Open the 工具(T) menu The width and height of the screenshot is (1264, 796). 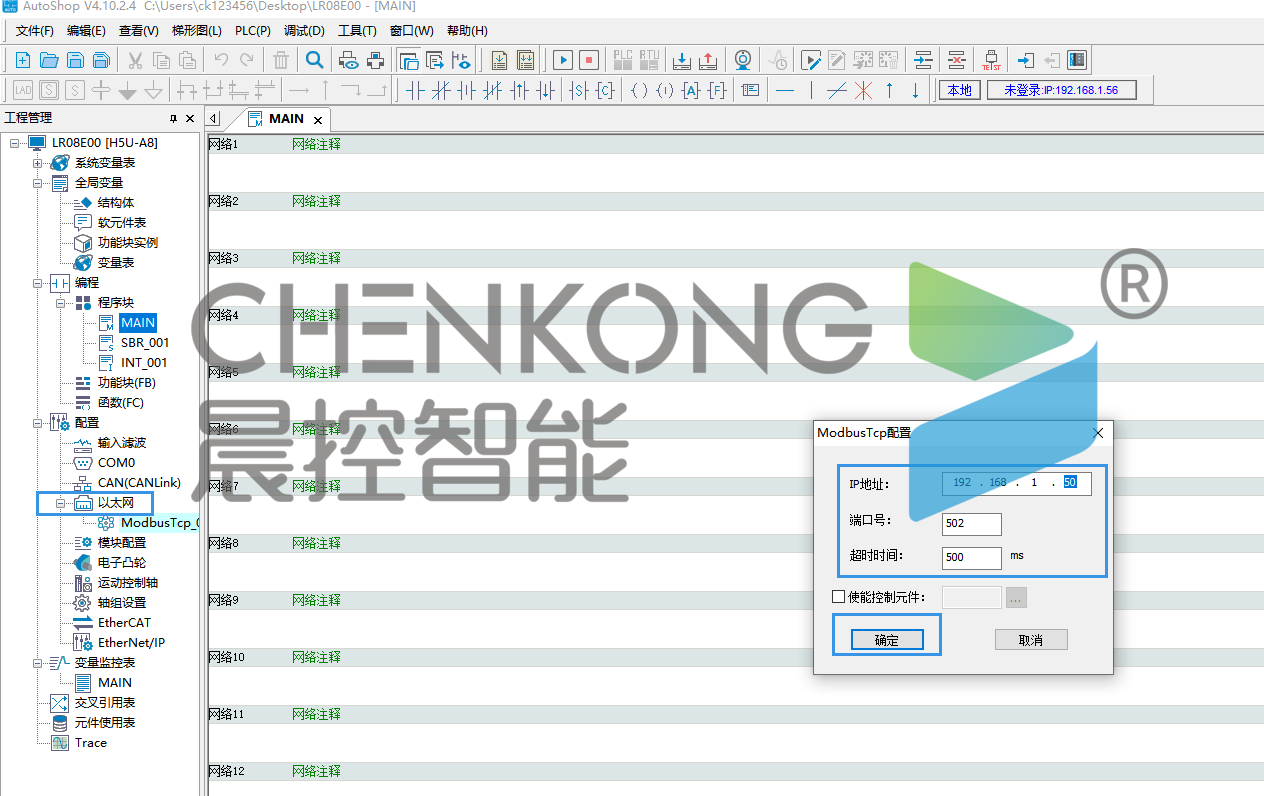[357, 31]
